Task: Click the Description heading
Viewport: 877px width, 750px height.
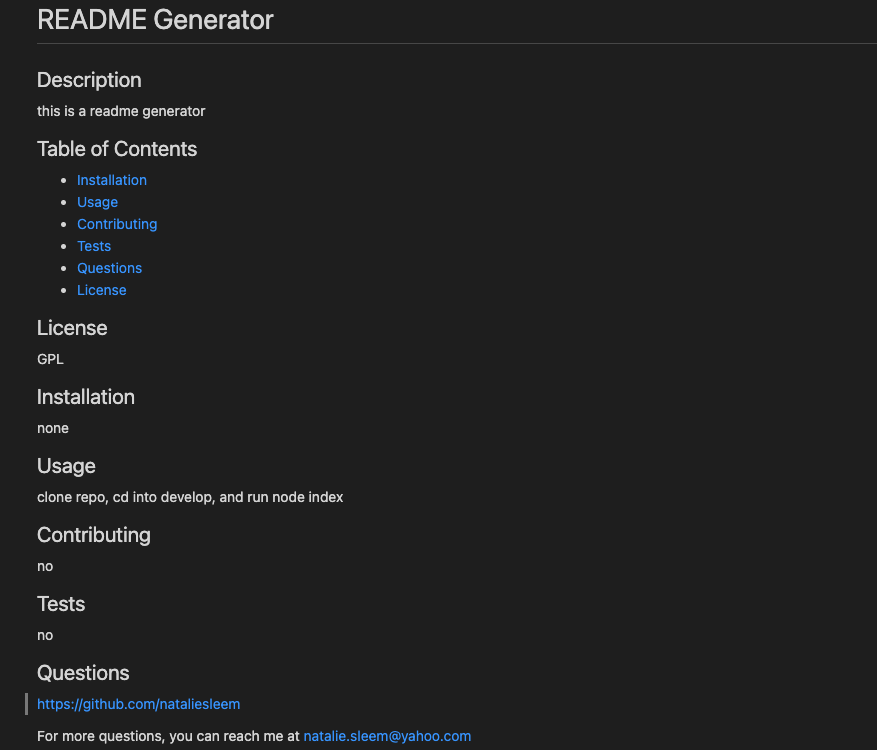Action: (89, 81)
